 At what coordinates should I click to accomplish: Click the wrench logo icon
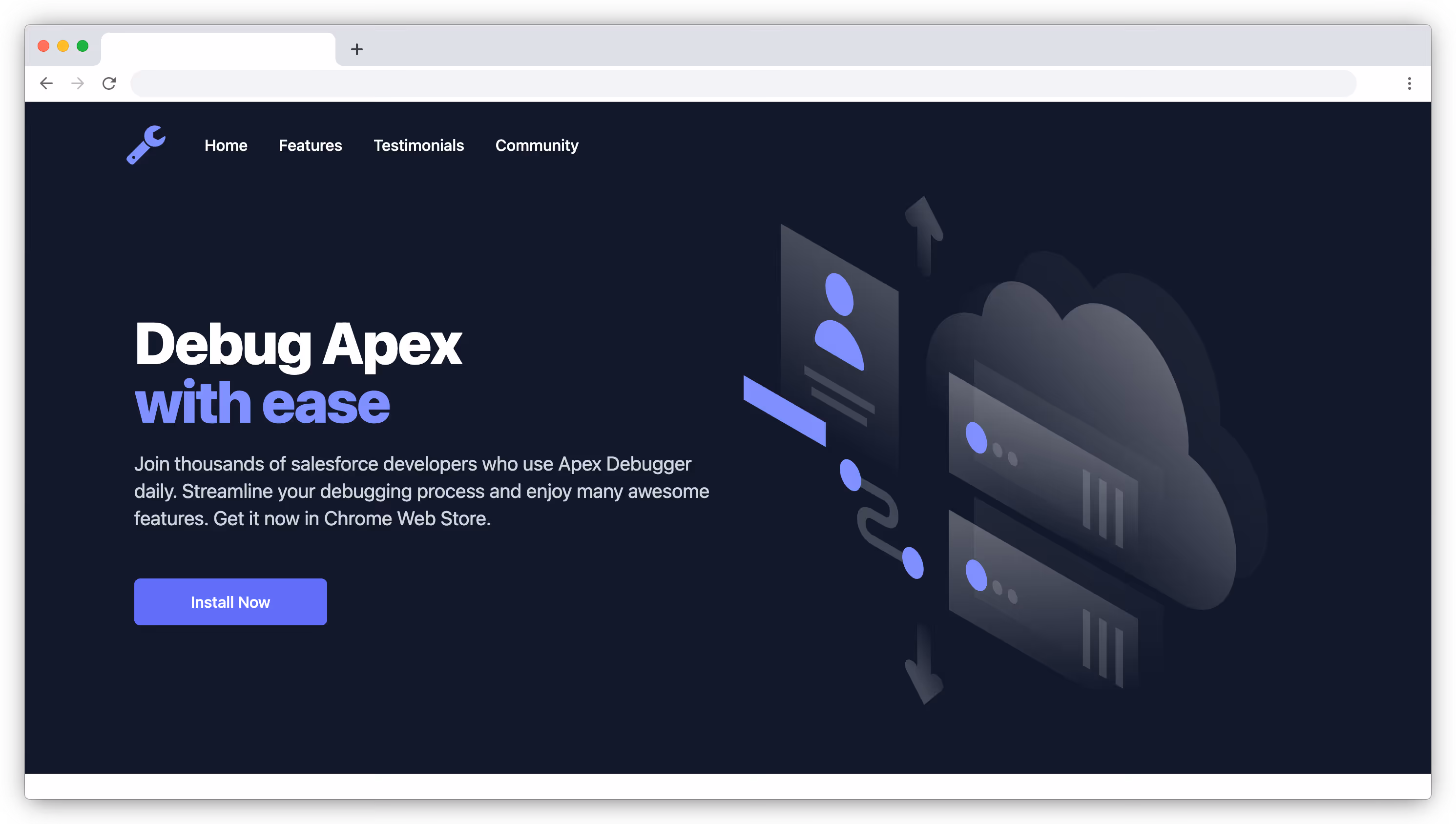[146, 145]
